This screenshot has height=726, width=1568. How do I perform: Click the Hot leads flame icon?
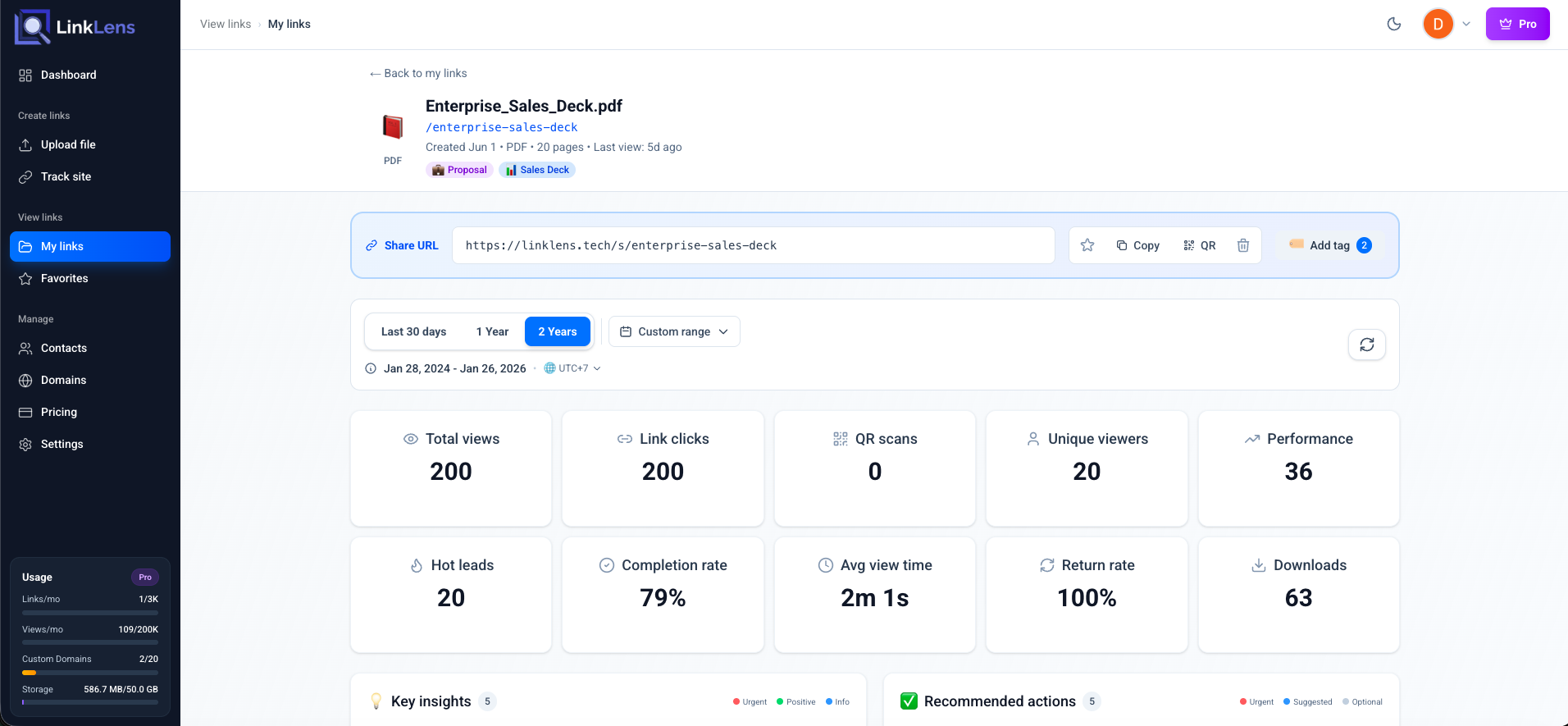[417, 565]
